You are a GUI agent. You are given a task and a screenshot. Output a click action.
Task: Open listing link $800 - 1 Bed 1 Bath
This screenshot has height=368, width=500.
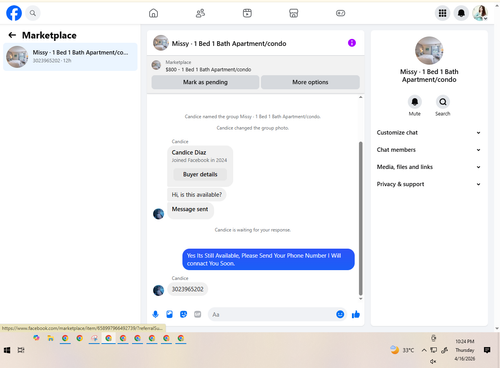click(208, 70)
